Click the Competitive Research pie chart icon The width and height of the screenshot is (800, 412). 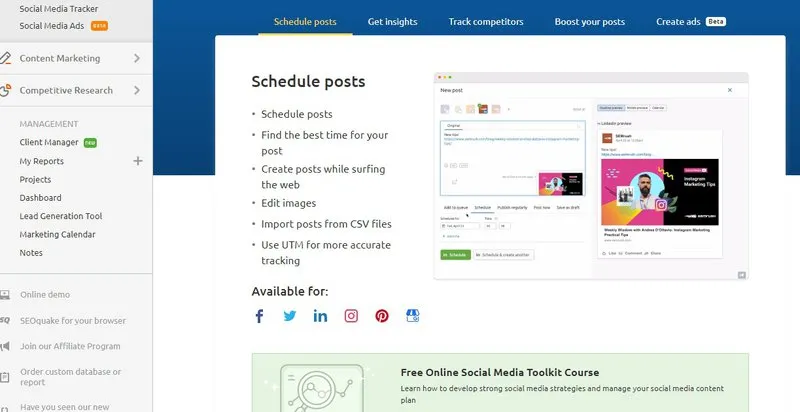pos(5,90)
